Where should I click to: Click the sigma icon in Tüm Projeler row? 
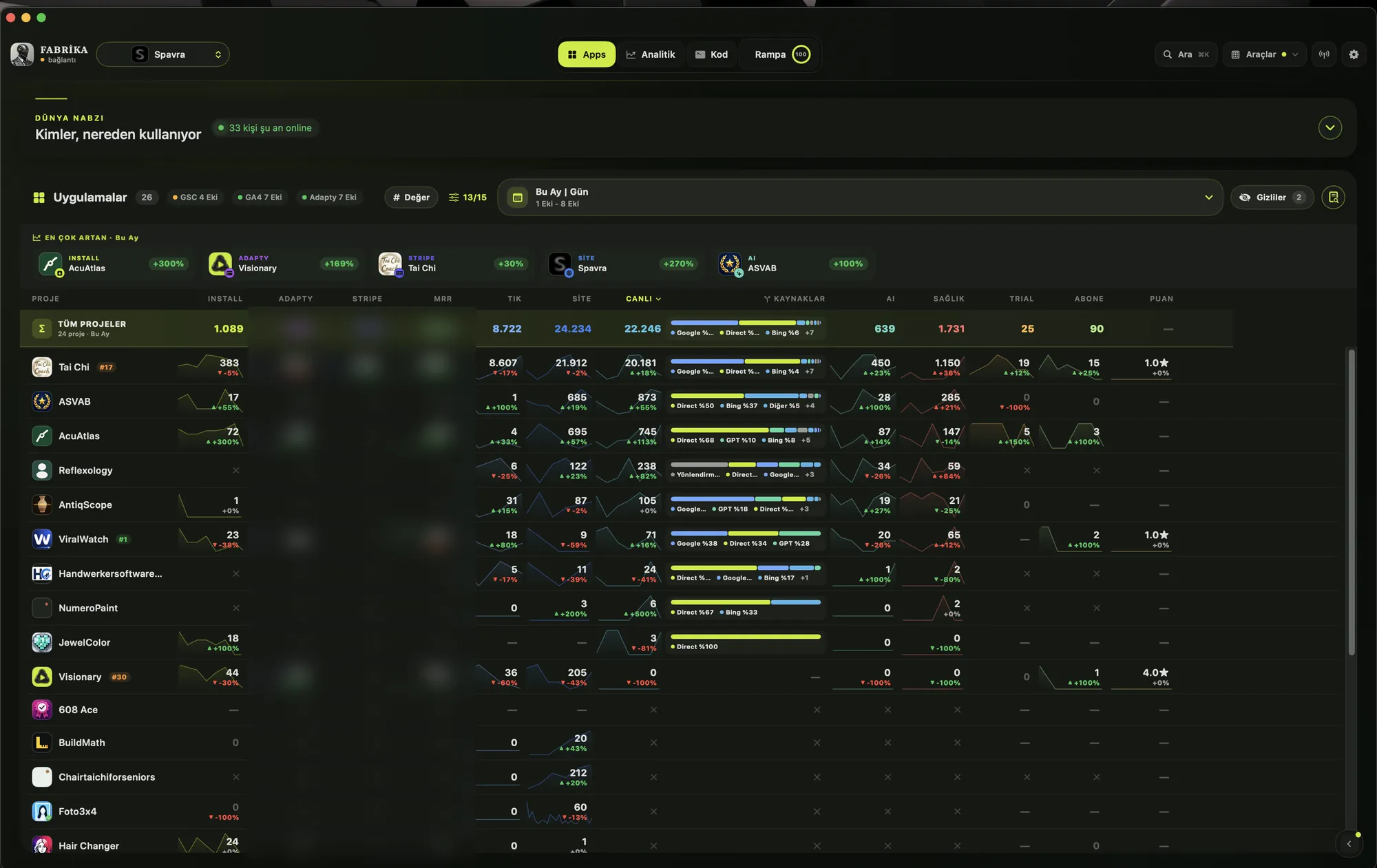(x=41, y=329)
